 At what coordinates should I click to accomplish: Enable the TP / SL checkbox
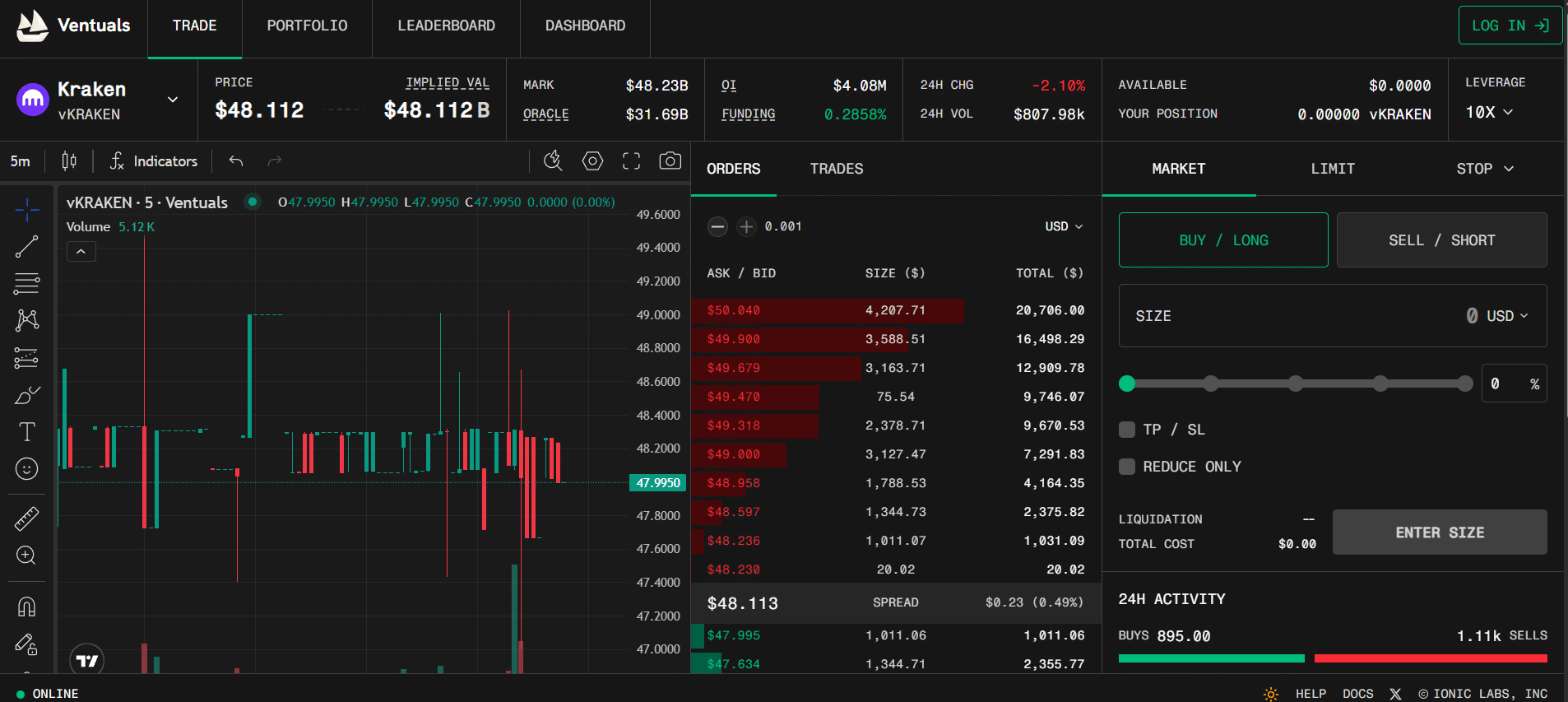(1127, 430)
